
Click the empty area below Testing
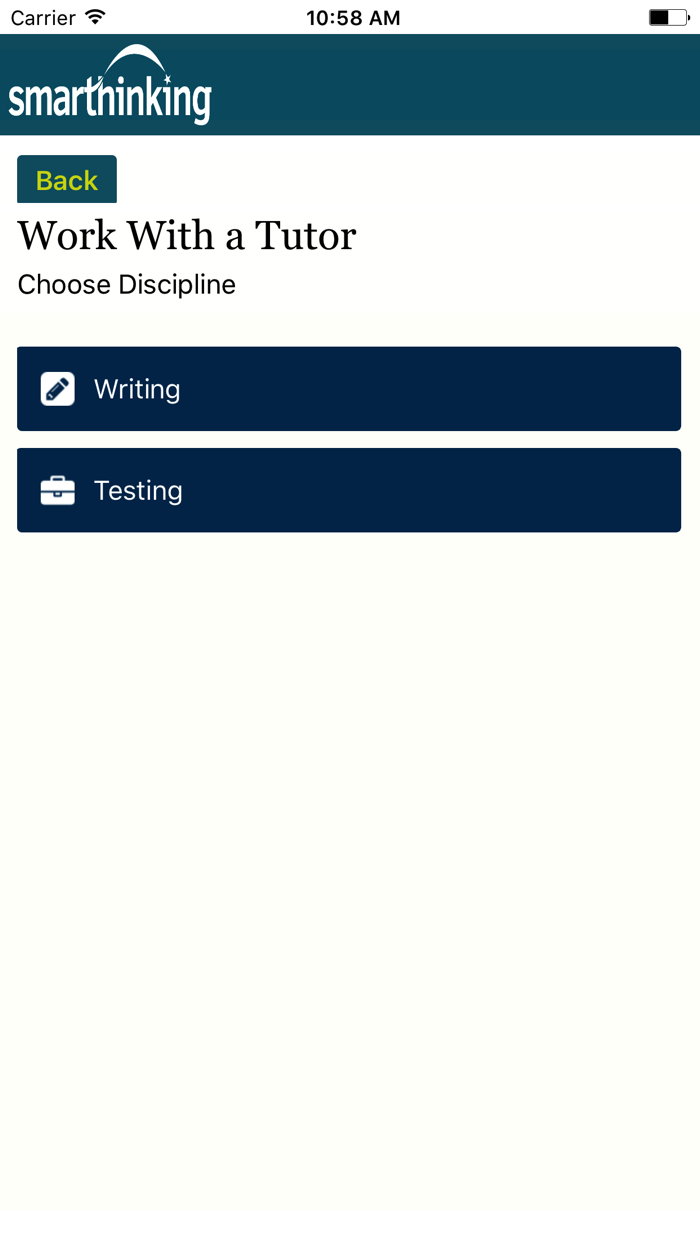(x=350, y=700)
